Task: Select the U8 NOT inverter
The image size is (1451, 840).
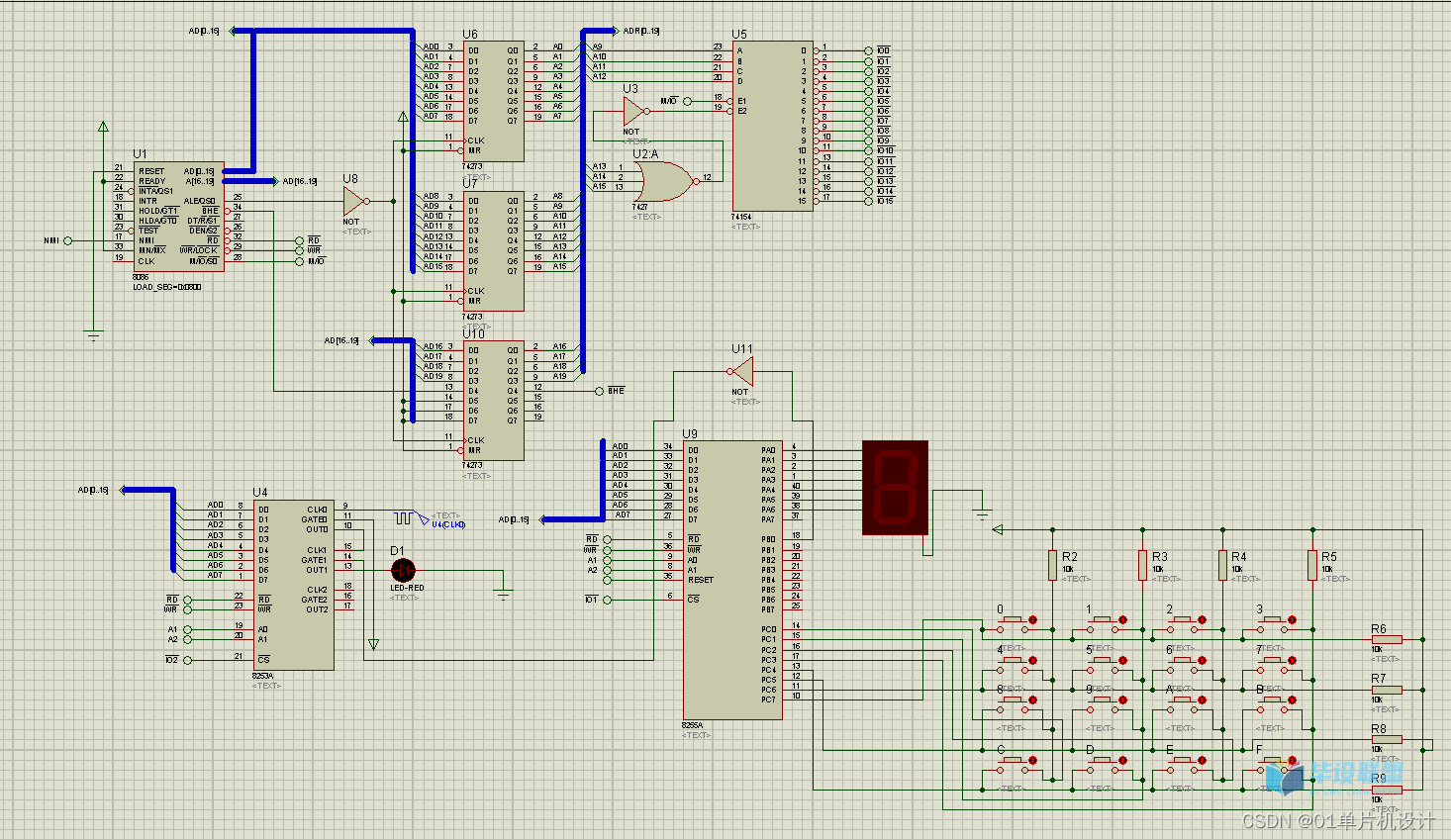Action: (x=354, y=201)
